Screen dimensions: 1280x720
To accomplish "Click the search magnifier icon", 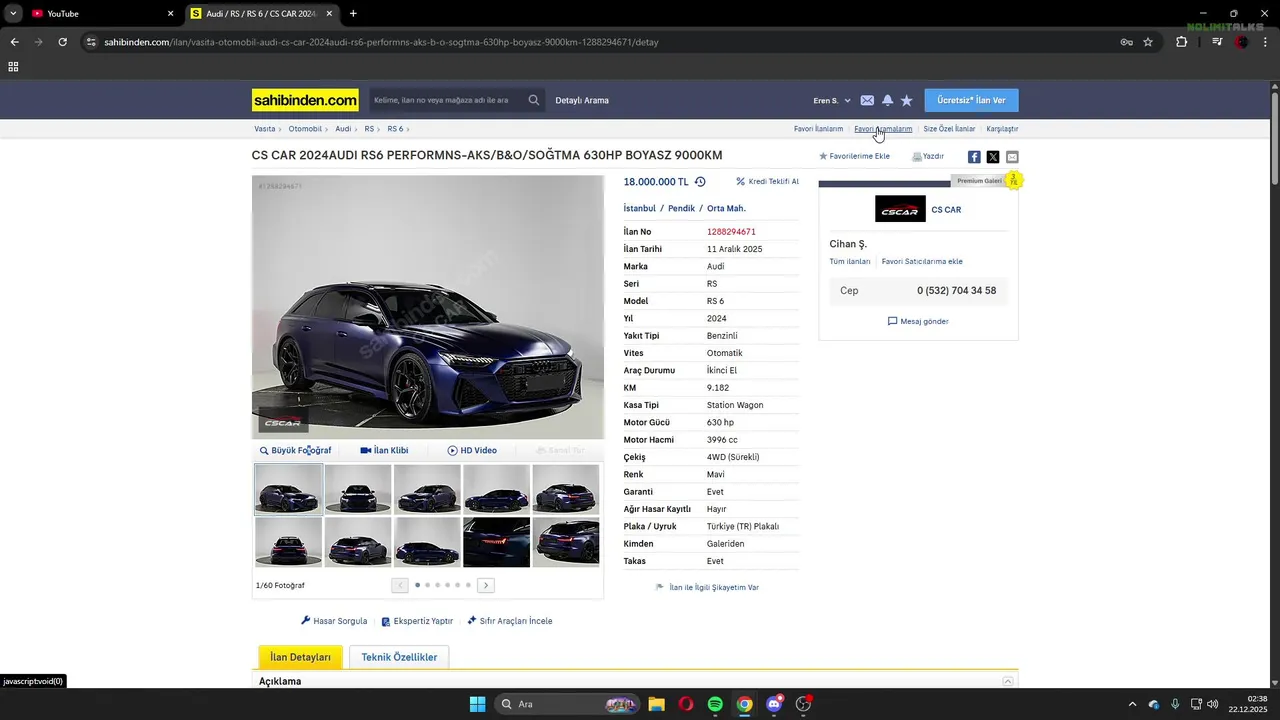I will [534, 100].
